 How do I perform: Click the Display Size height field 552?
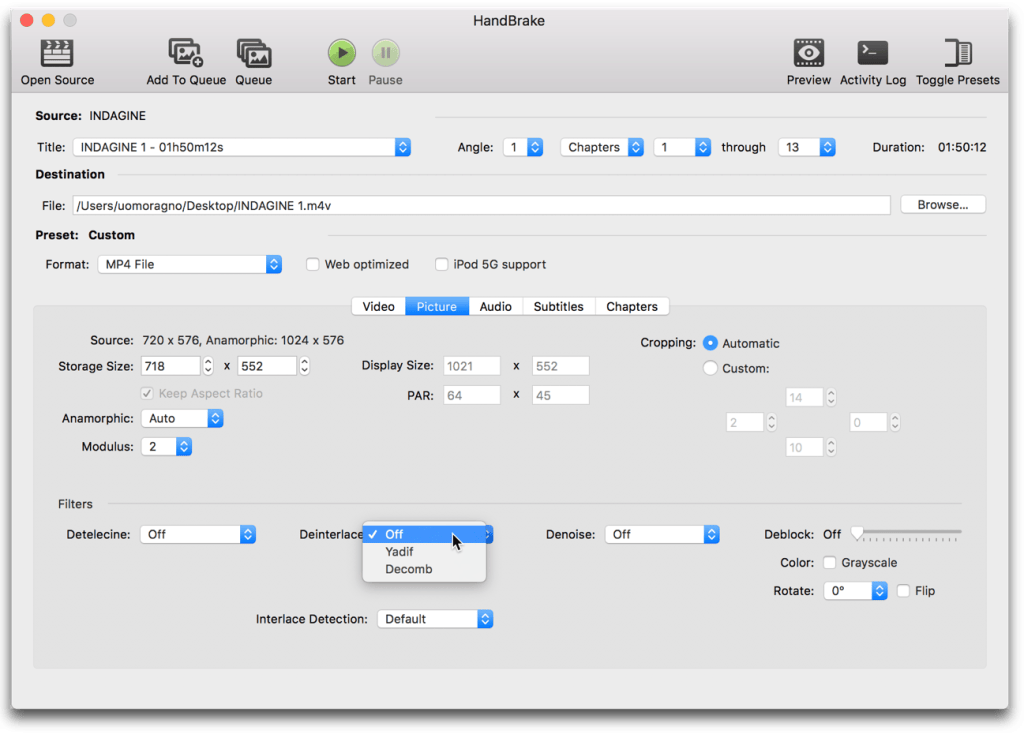[560, 366]
